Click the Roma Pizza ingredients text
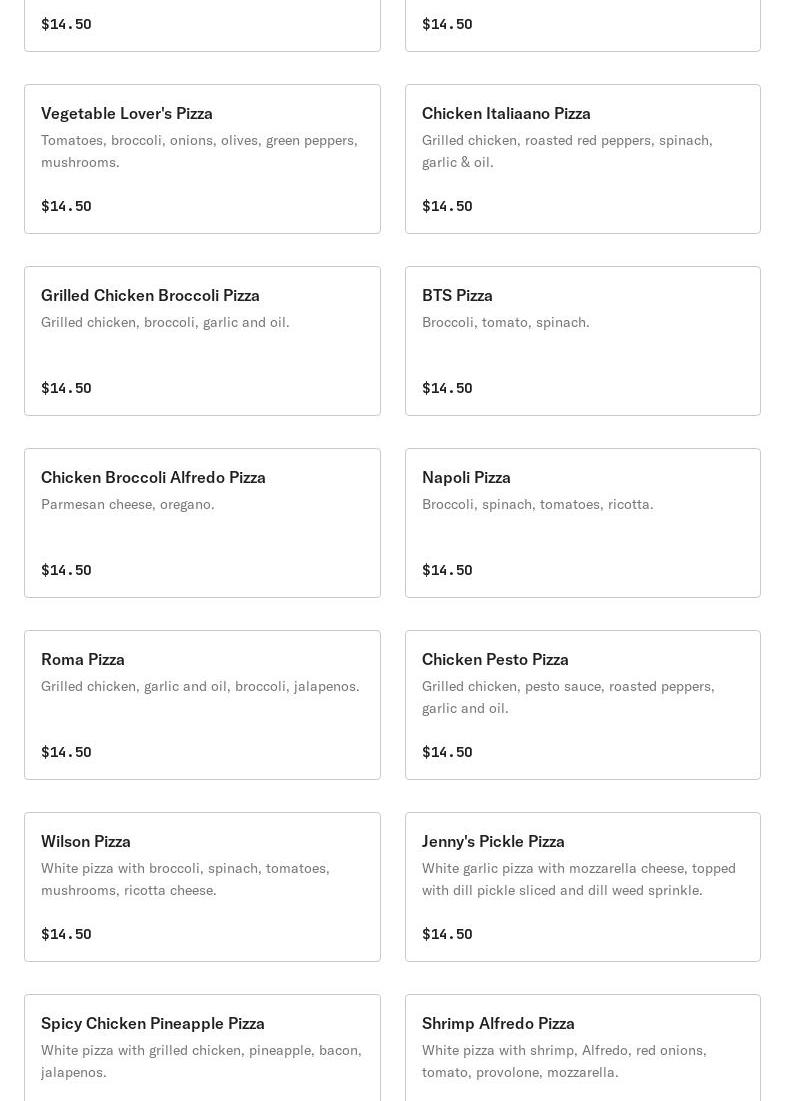Image resolution: width=785 pixels, height=1101 pixels. (x=200, y=686)
